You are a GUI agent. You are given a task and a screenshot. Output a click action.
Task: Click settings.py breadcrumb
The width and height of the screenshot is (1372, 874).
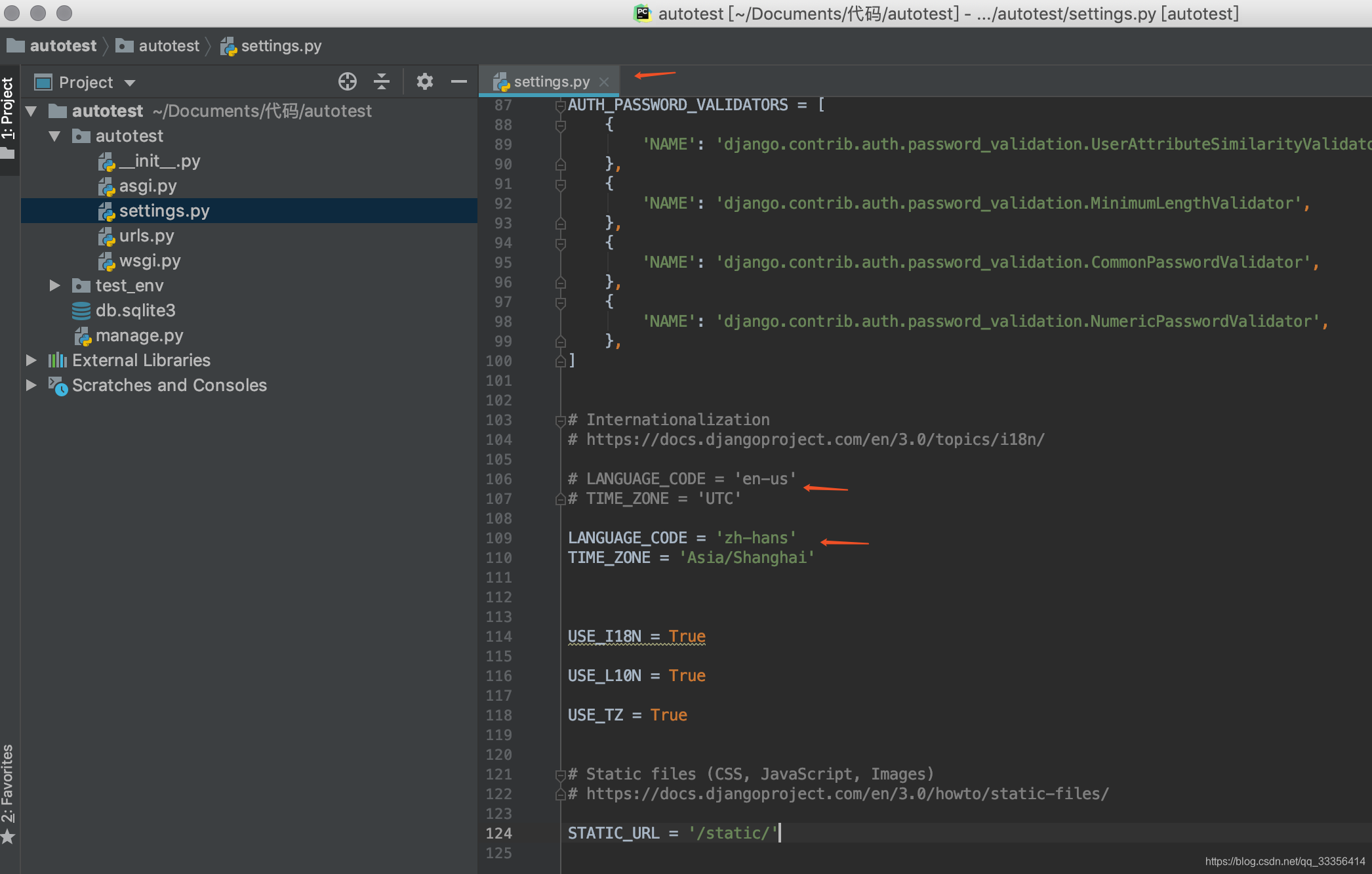[x=271, y=46]
